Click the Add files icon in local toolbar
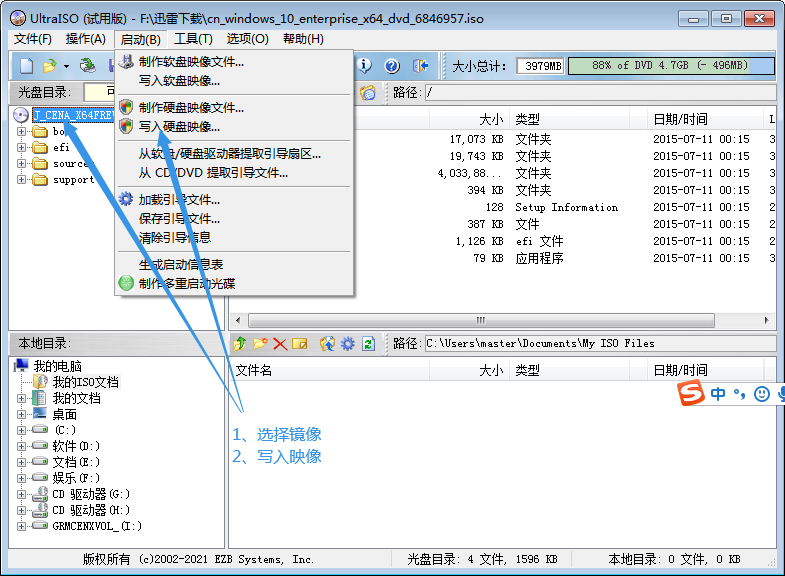Screen dimensions: 785x576 pyautogui.click(x=327, y=344)
